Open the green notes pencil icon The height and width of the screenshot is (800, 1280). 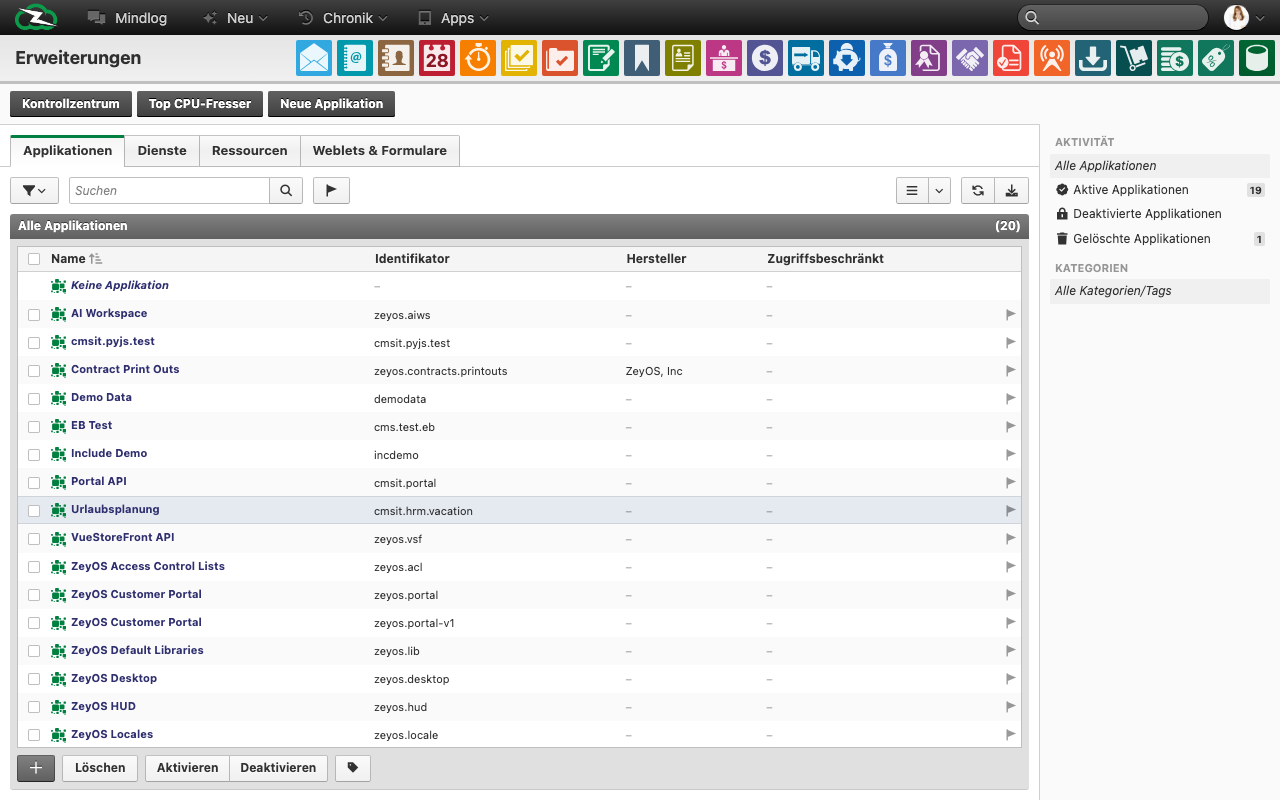(601, 58)
